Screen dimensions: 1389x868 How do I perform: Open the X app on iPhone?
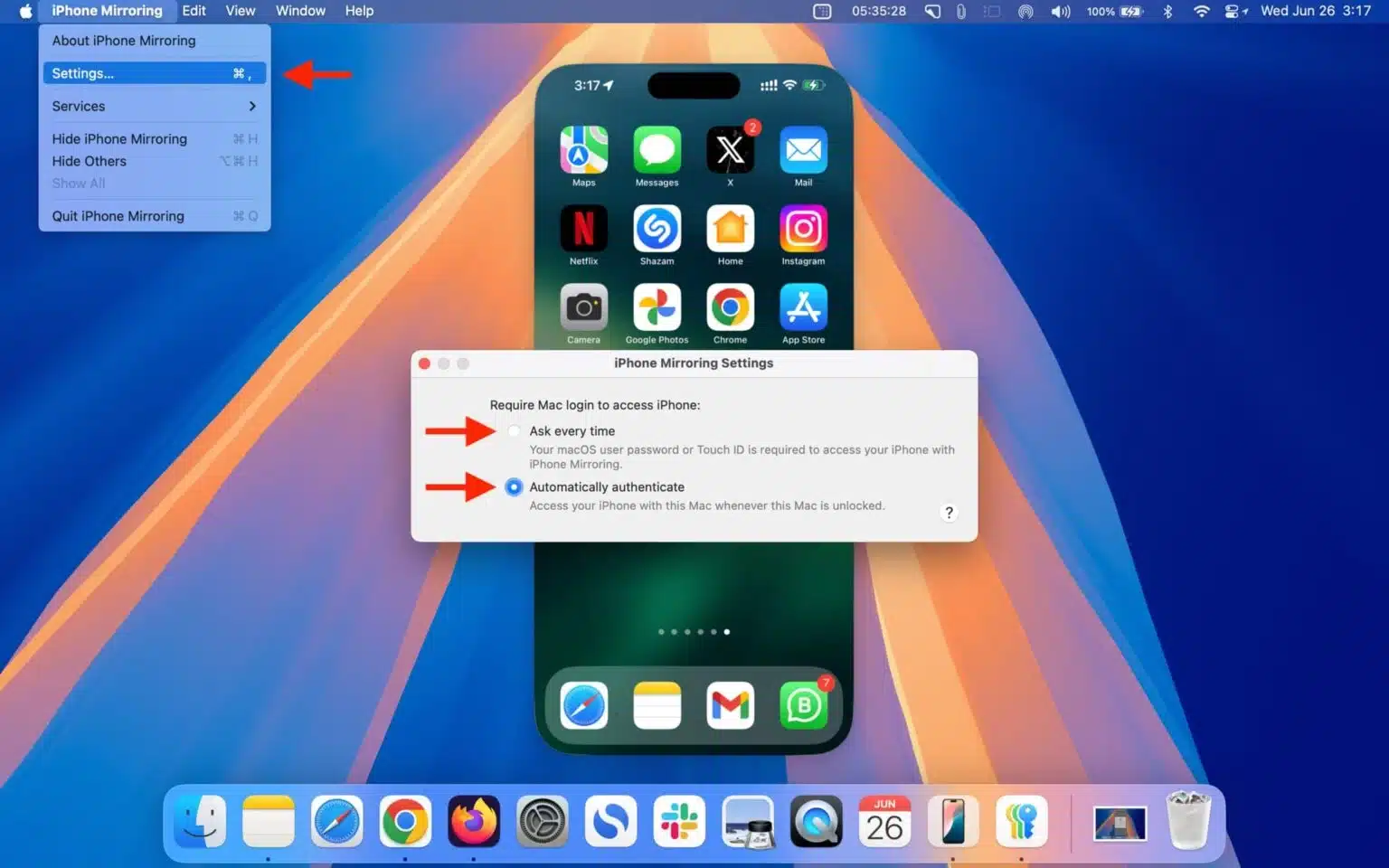tap(730, 149)
